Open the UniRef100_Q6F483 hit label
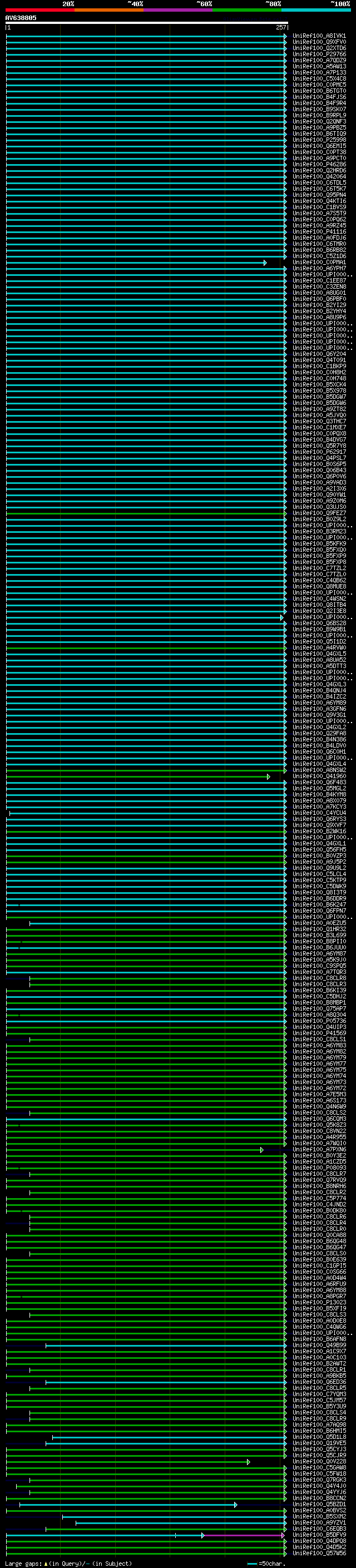This screenshot has width=356, height=1568. (319, 782)
